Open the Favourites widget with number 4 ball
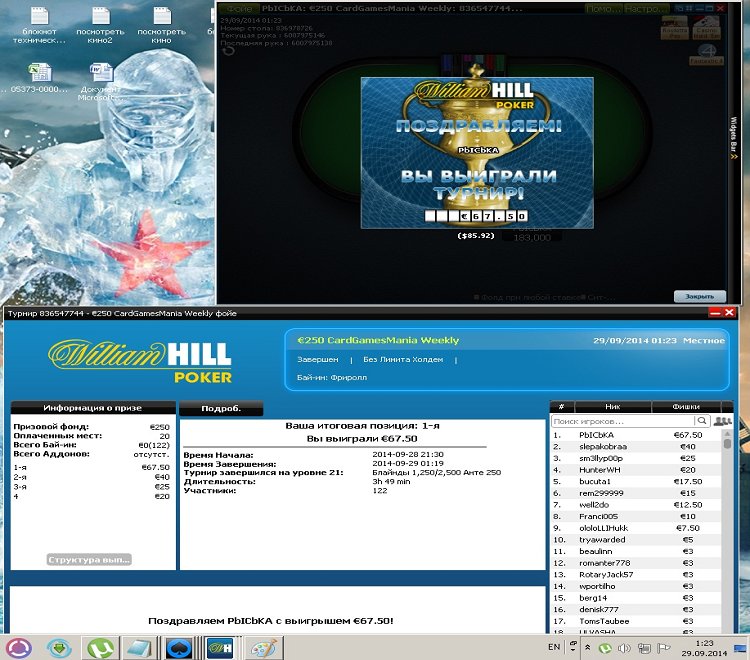This screenshot has width=750, height=660. (x=706, y=55)
